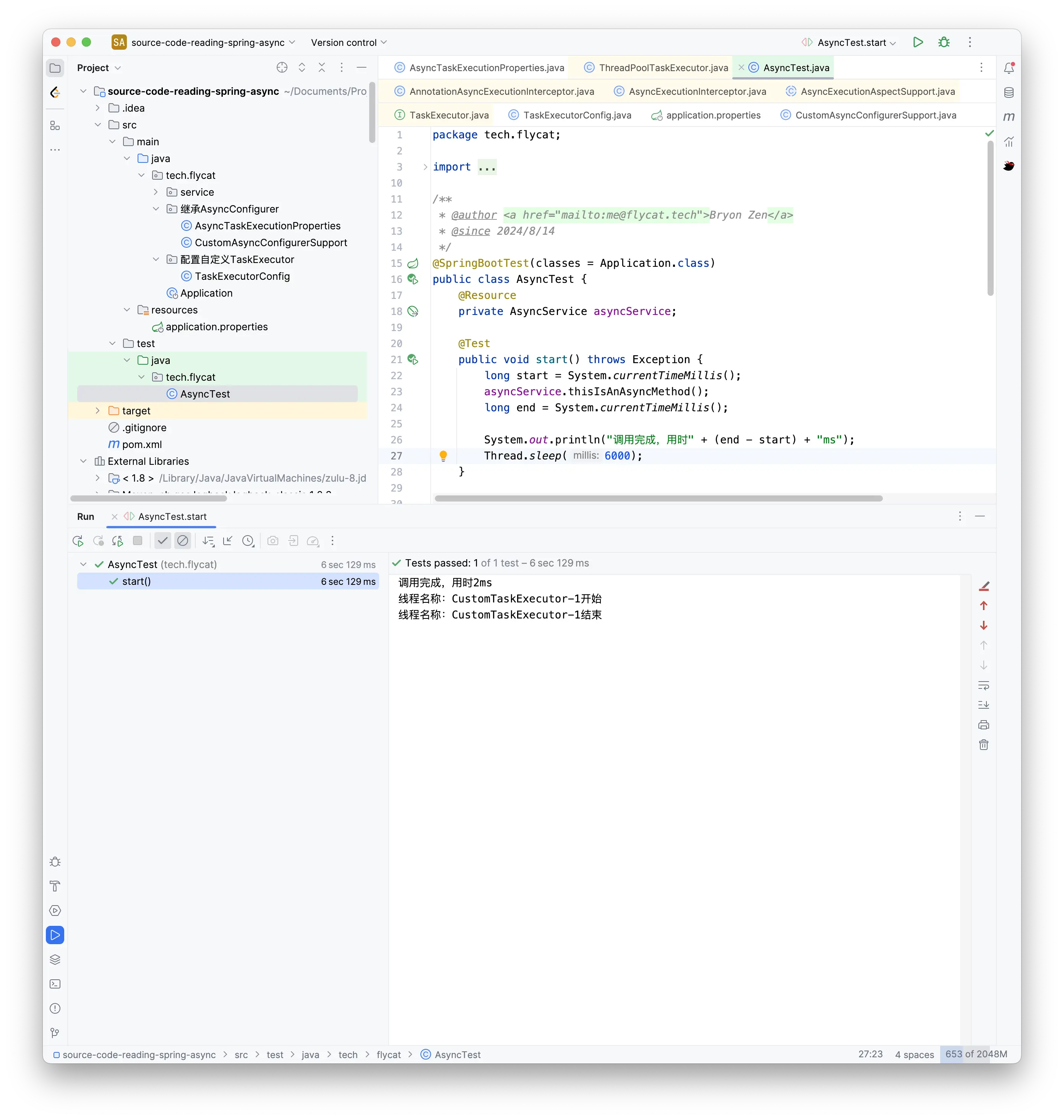Click the run test gutter icon on line 21
This screenshot has width=1064, height=1120.
[413, 359]
